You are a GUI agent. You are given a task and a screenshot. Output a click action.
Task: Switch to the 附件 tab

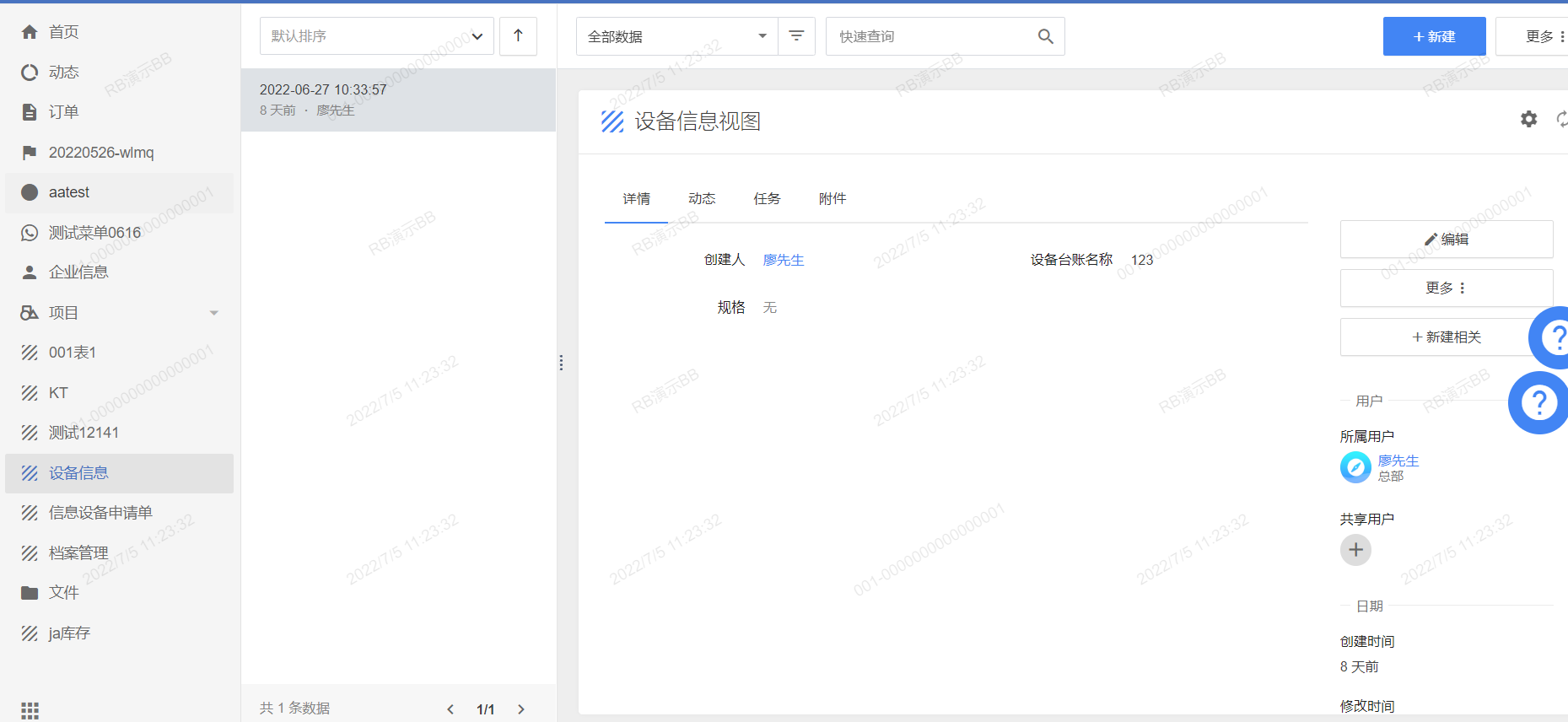click(832, 199)
